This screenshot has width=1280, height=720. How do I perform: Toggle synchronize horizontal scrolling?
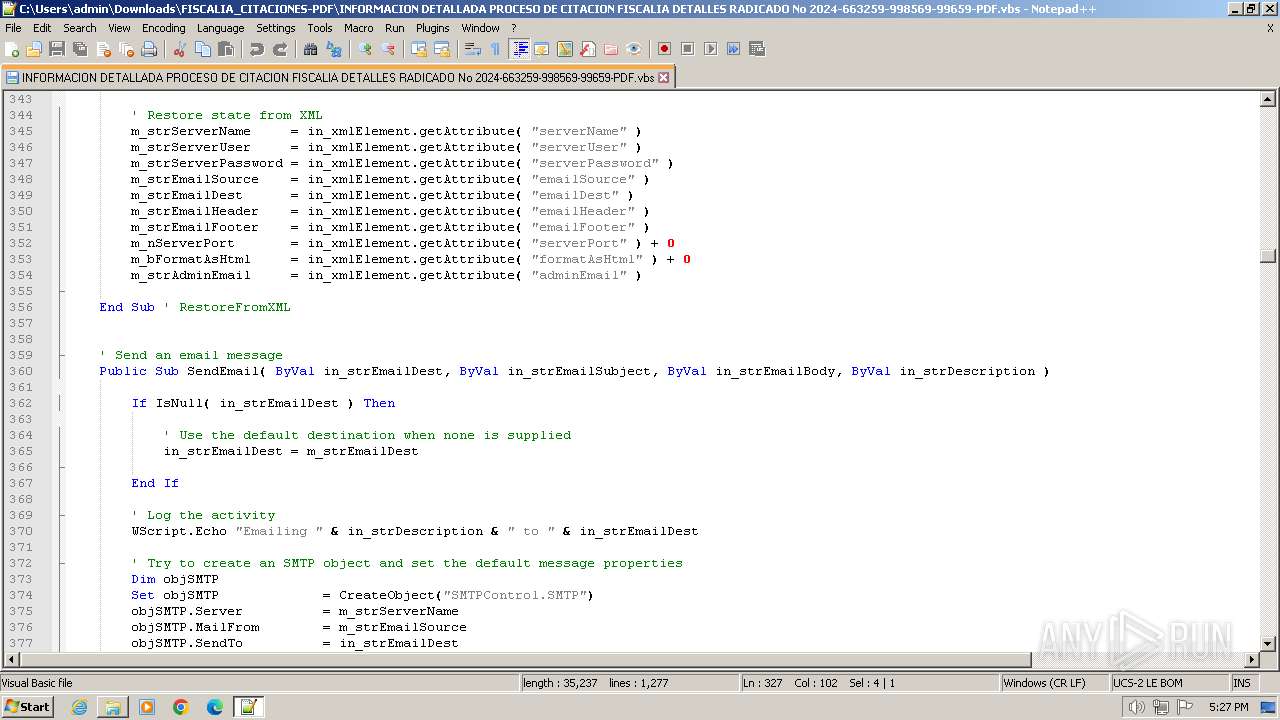click(442, 49)
